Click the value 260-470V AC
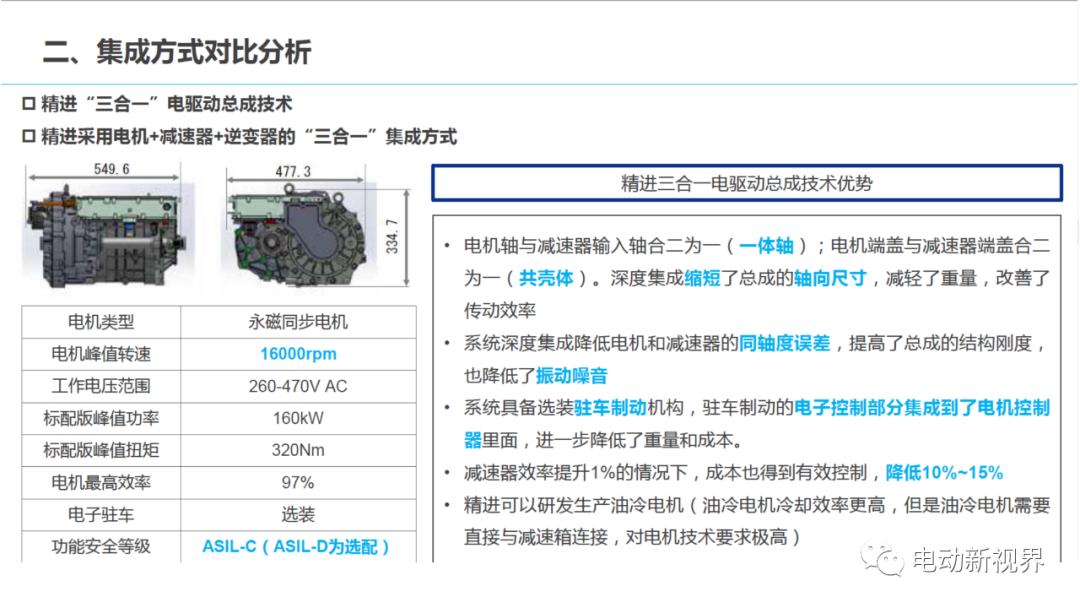Viewport: 1080px width, 608px height. point(298,386)
